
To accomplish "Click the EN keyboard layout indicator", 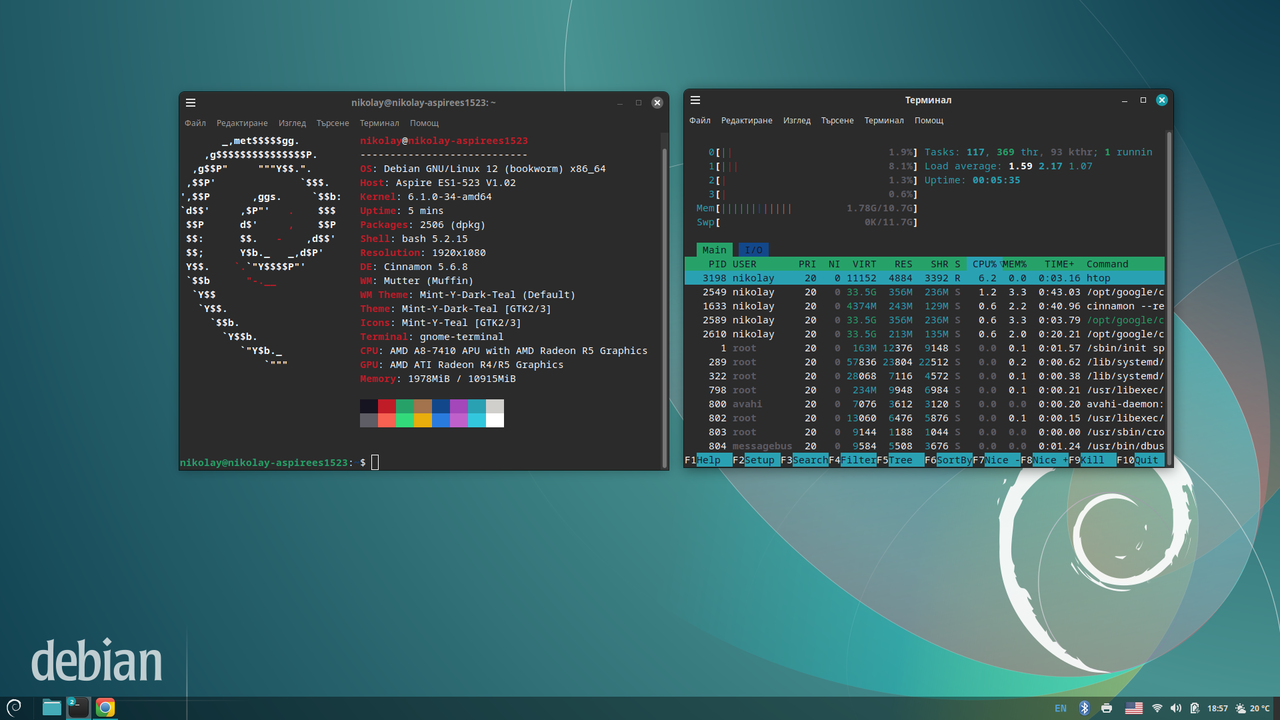I will tap(1060, 708).
